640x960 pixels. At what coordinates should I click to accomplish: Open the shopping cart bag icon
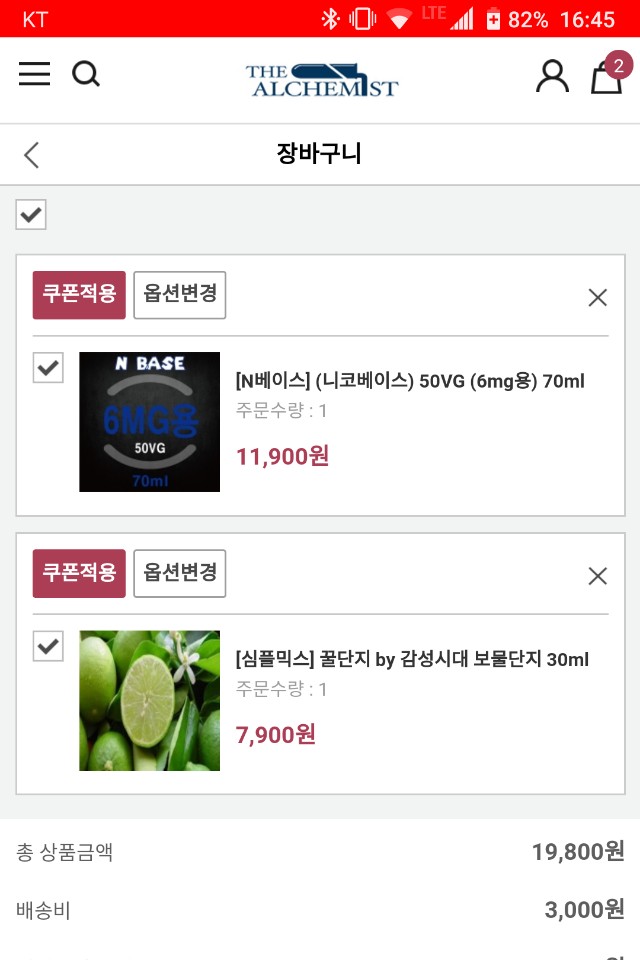point(606,76)
